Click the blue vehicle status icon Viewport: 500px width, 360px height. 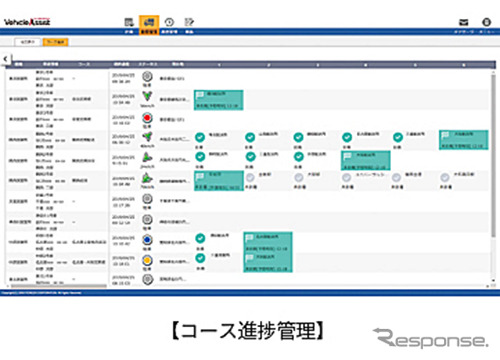[x=147, y=240]
